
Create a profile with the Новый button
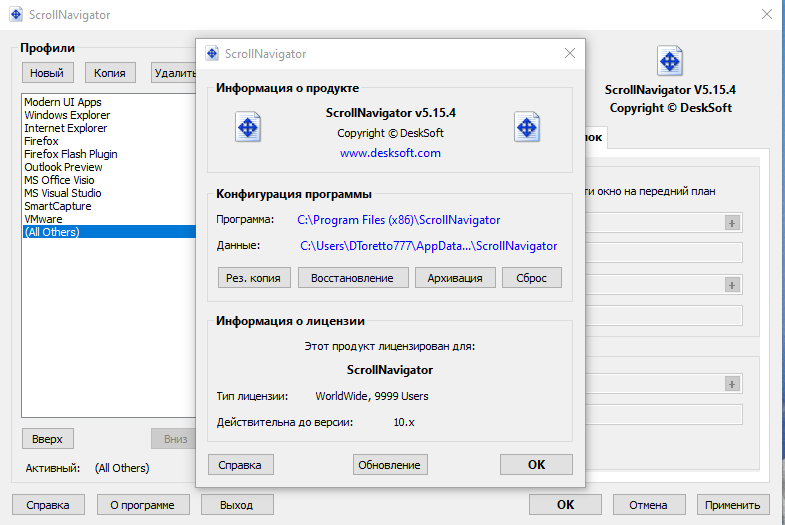point(48,73)
